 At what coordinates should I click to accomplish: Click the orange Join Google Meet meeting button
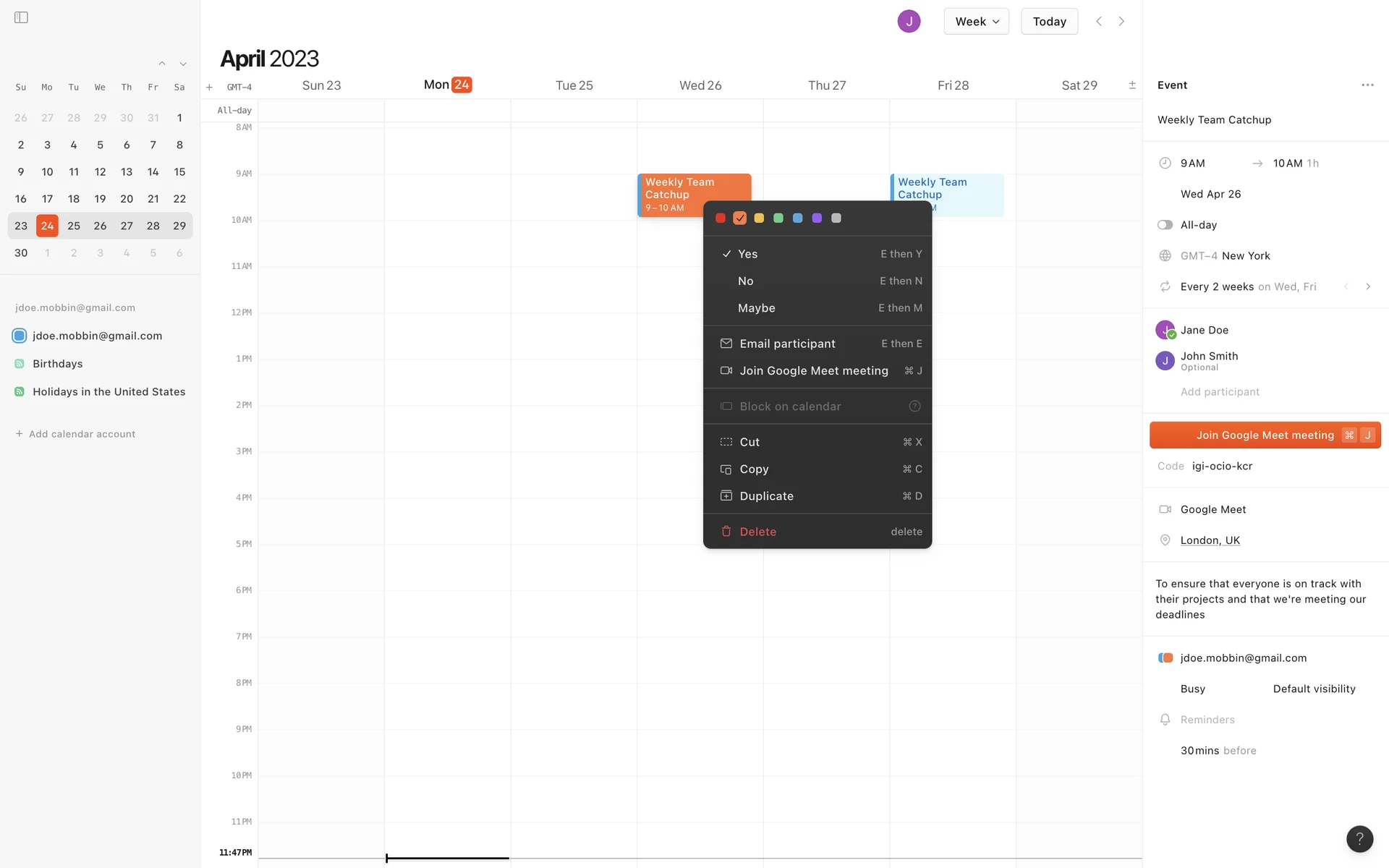pyautogui.click(x=1264, y=435)
